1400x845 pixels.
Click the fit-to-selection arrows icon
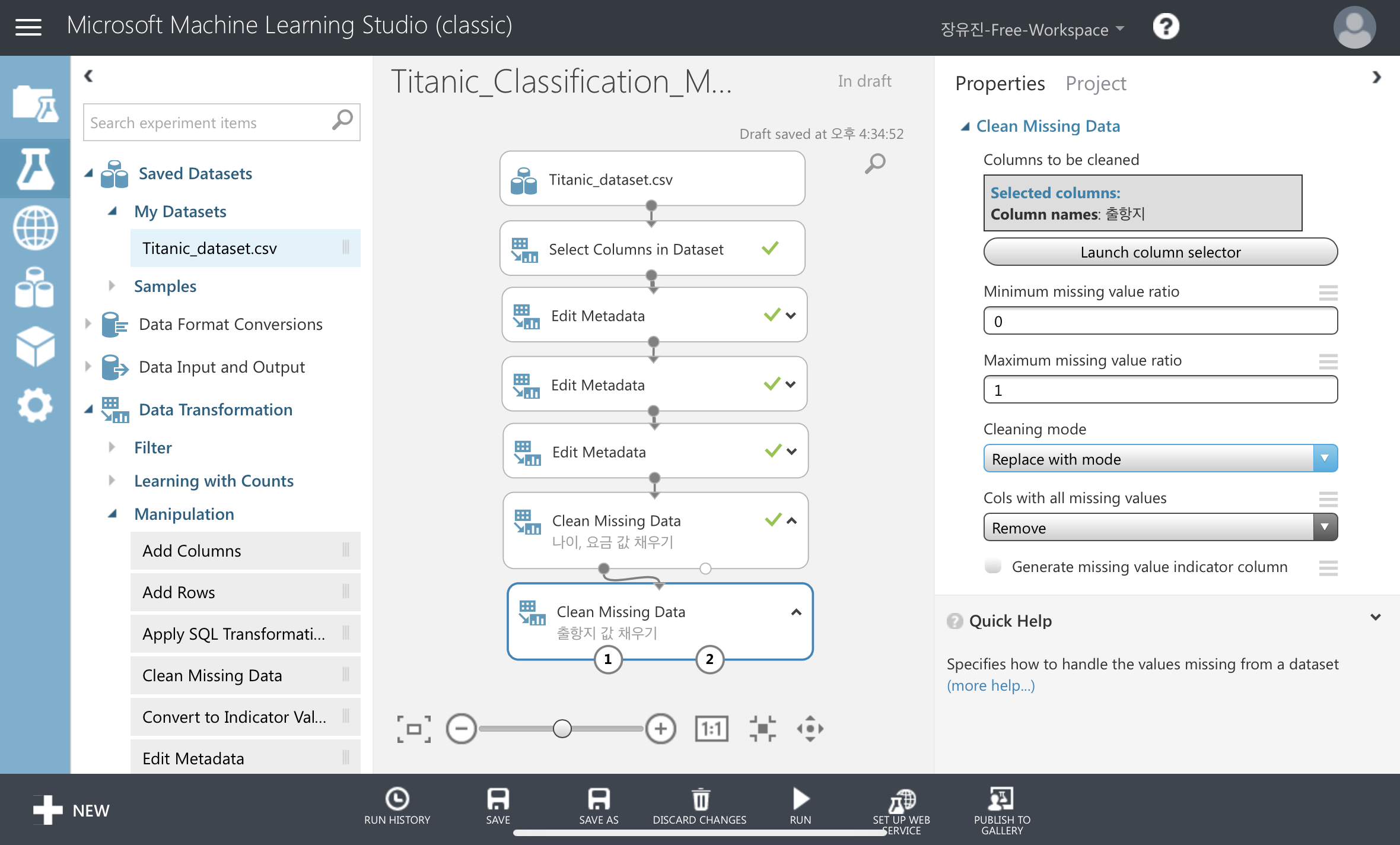click(x=762, y=729)
